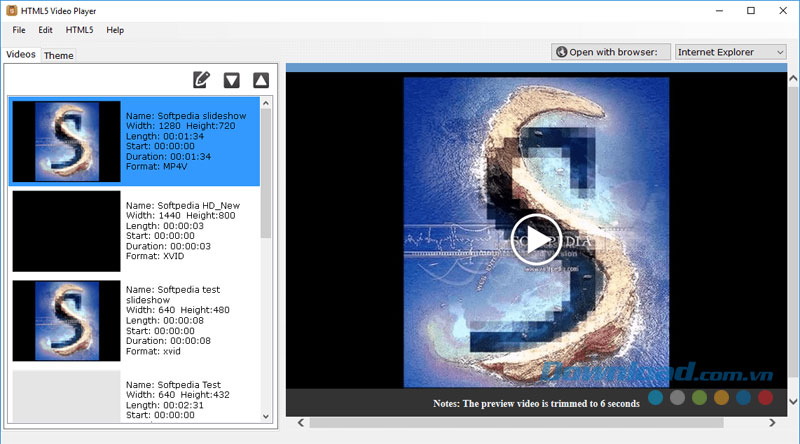Click the HTML5 Video Player app icon in title bar

point(10,10)
